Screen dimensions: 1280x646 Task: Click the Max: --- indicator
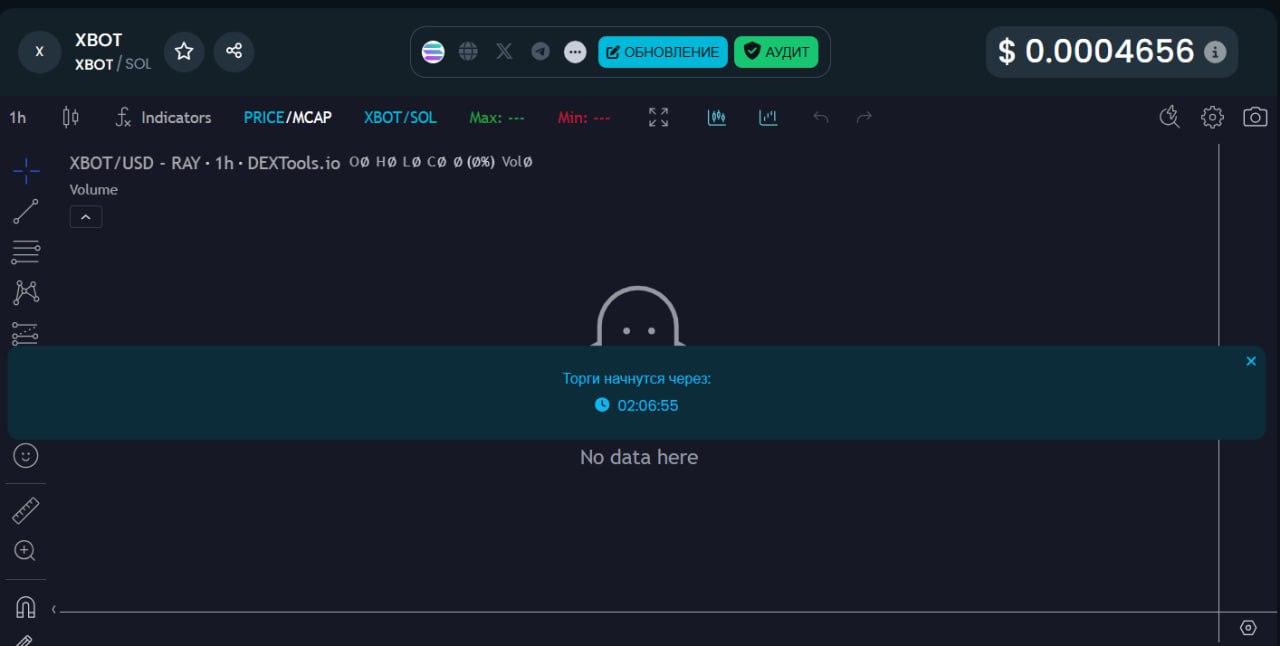click(497, 117)
